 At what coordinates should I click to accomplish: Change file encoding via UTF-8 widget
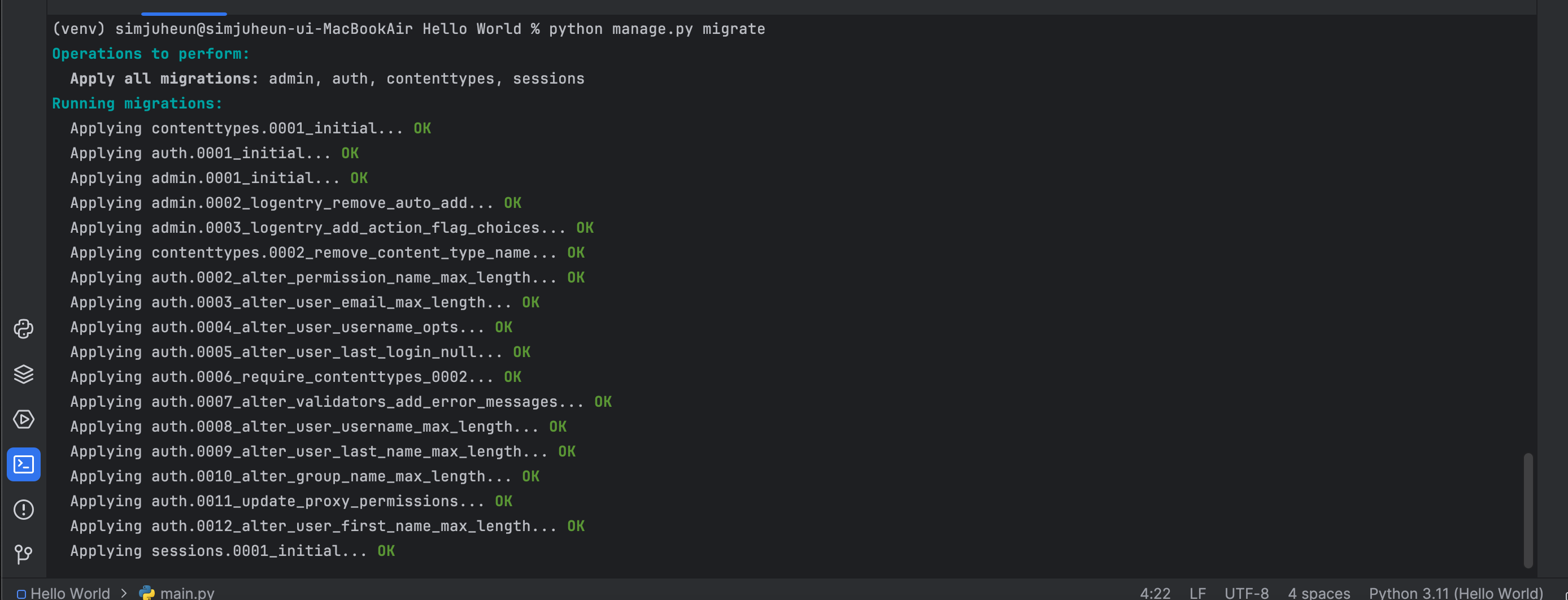tap(1246, 593)
